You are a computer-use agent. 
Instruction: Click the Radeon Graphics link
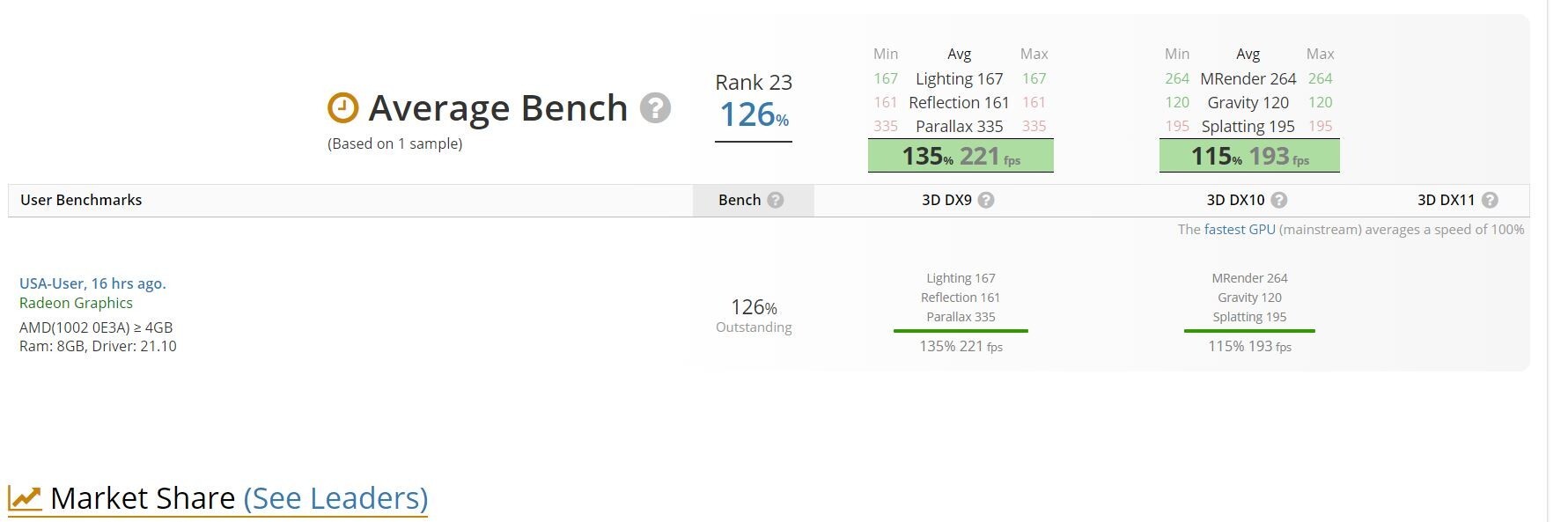(76, 303)
